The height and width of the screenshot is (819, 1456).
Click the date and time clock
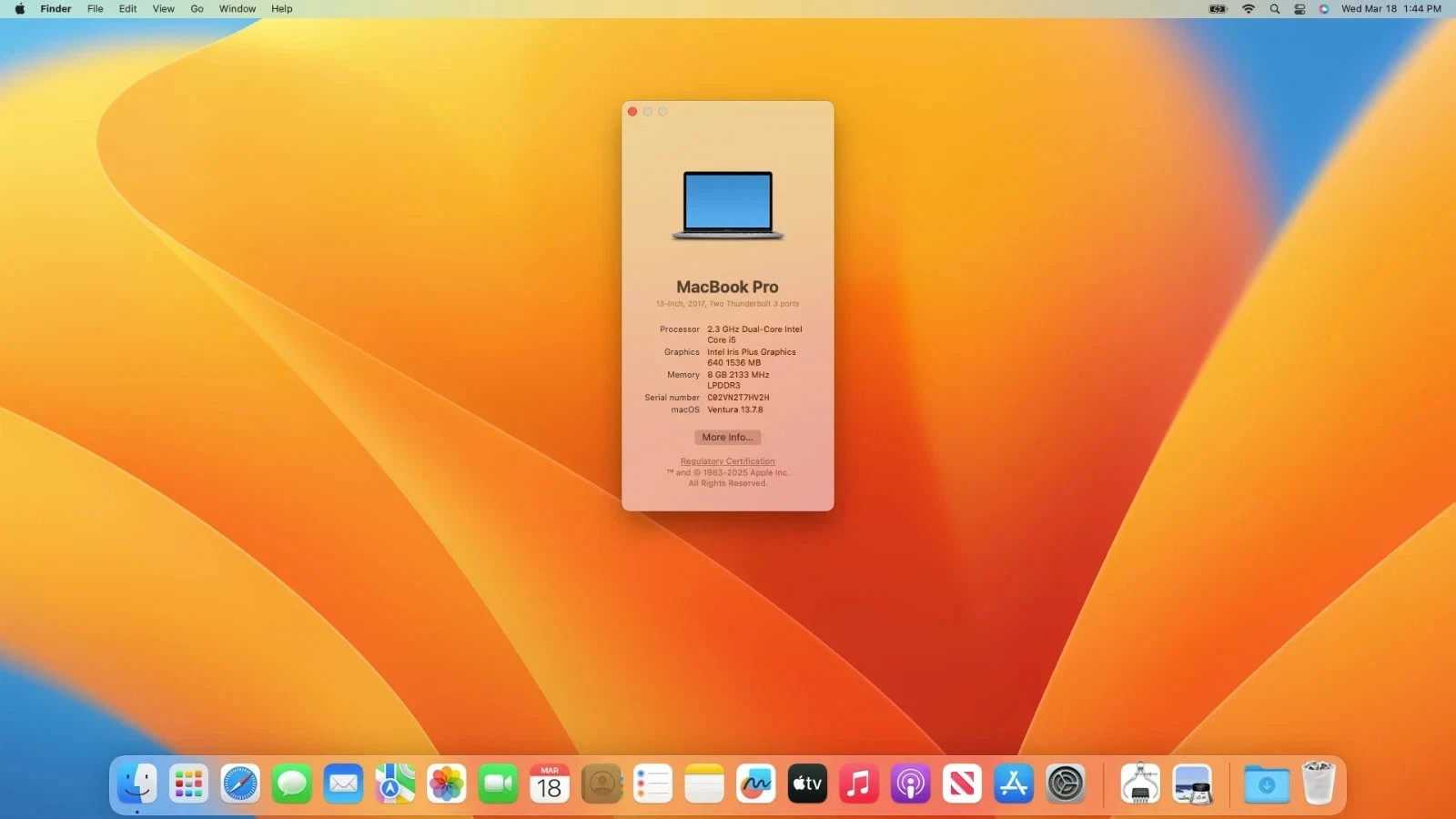coord(1391,9)
